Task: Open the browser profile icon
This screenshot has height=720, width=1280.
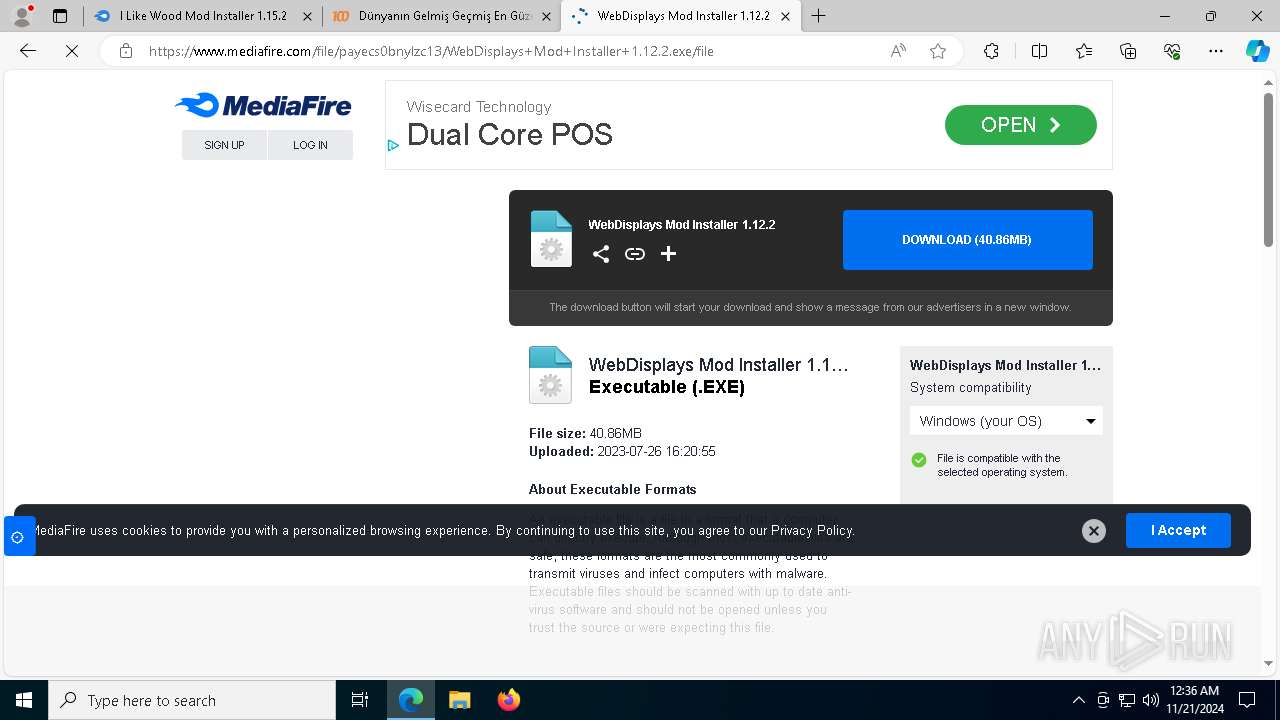Action: click(x=21, y=16)
